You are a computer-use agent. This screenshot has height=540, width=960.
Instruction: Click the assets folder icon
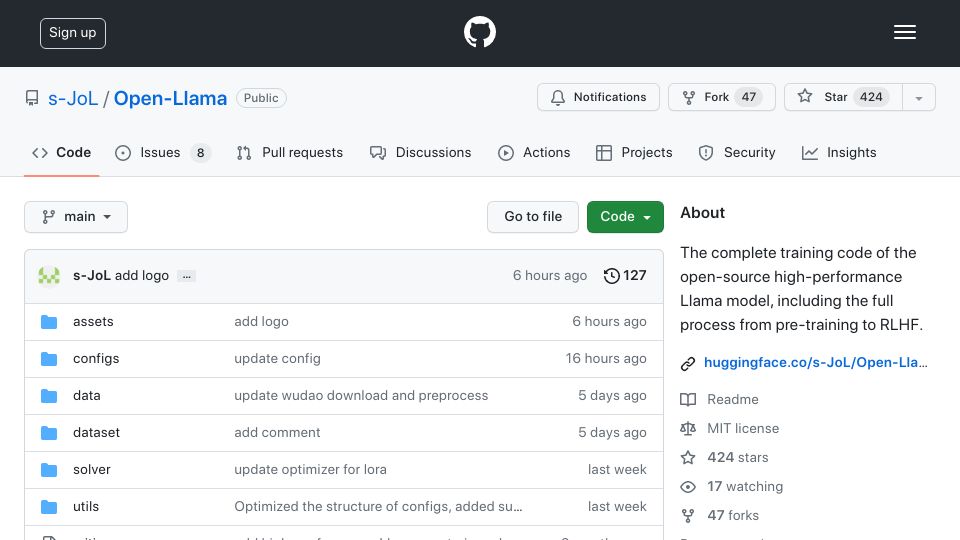(x=49, y=322)
